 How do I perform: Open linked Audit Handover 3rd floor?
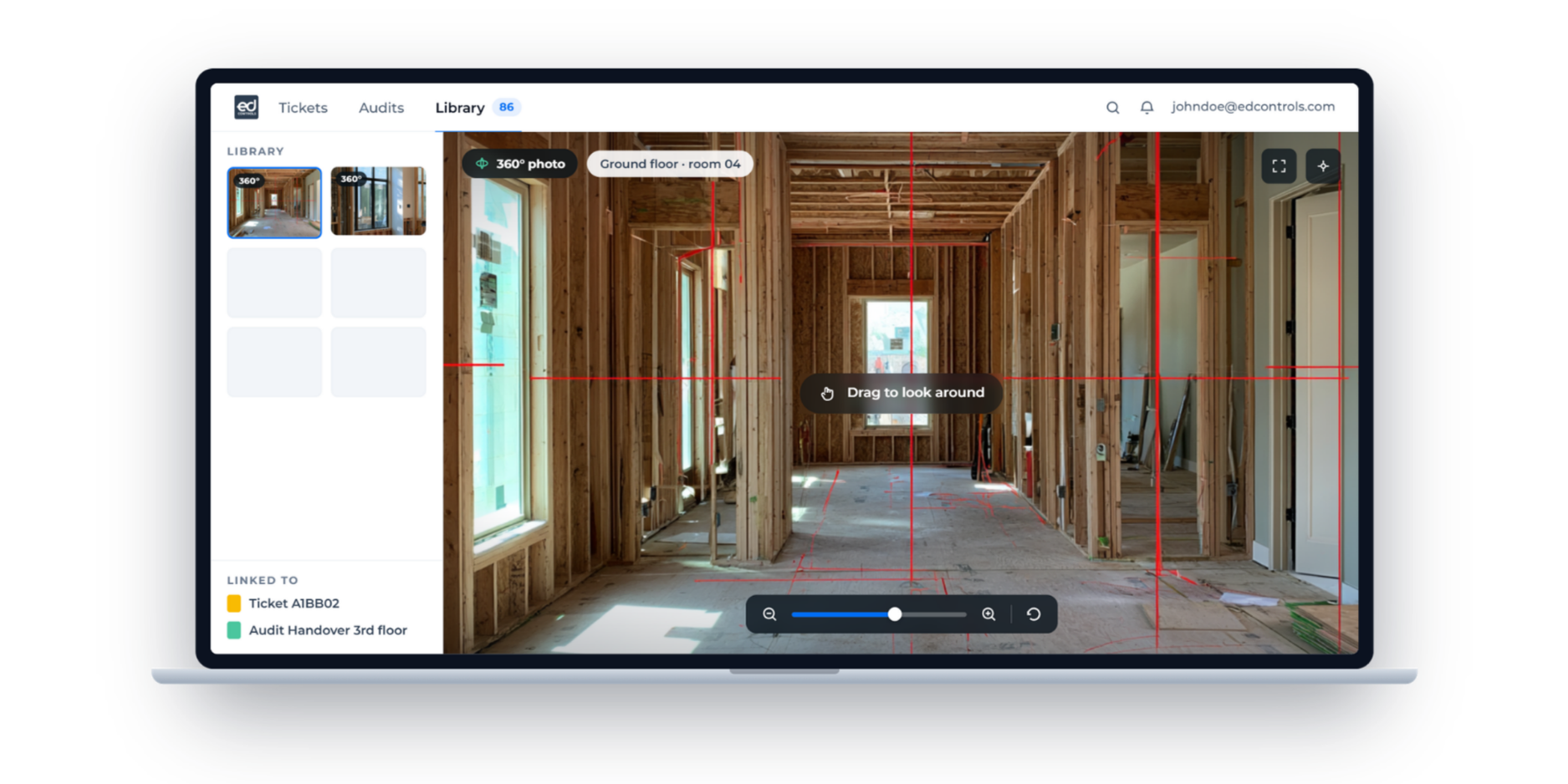[x=328, y=630]
